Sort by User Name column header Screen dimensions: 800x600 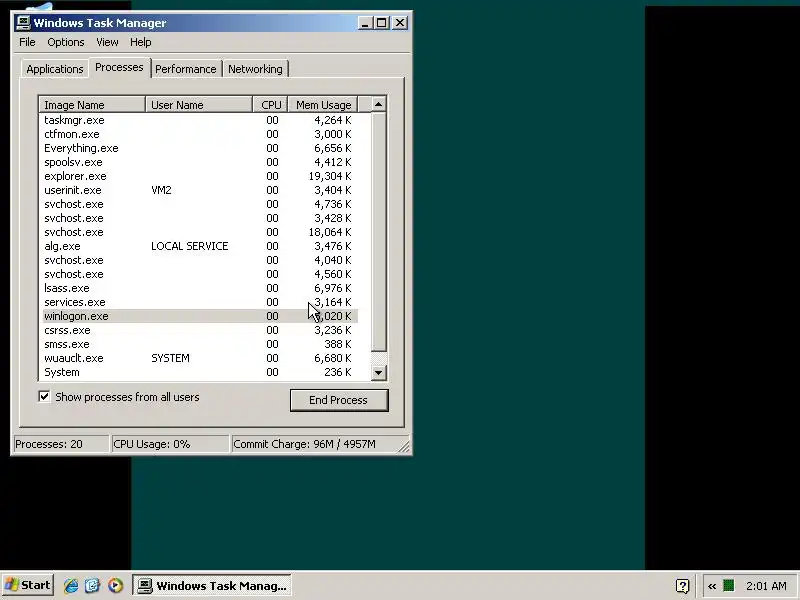coord(199,105)
